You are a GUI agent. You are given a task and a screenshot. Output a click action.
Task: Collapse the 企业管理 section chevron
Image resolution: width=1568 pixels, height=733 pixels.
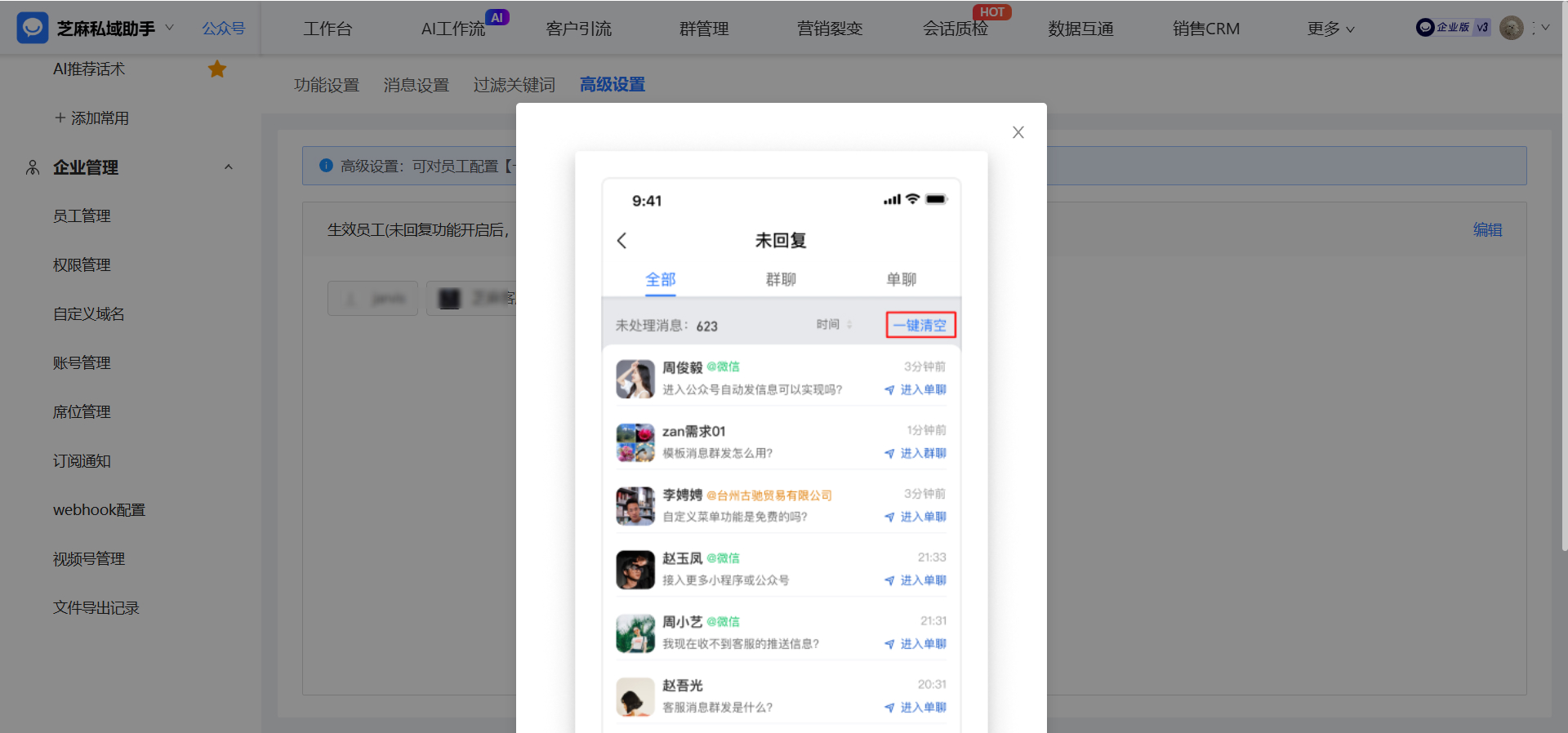click(229, 167)
